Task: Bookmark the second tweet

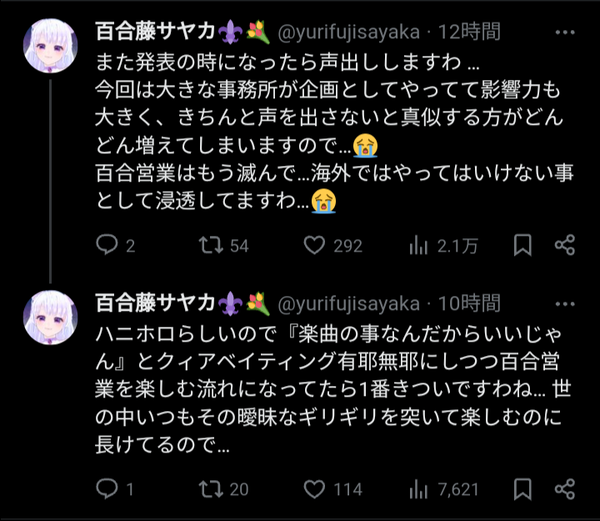Action: click(x=522, y=489)
